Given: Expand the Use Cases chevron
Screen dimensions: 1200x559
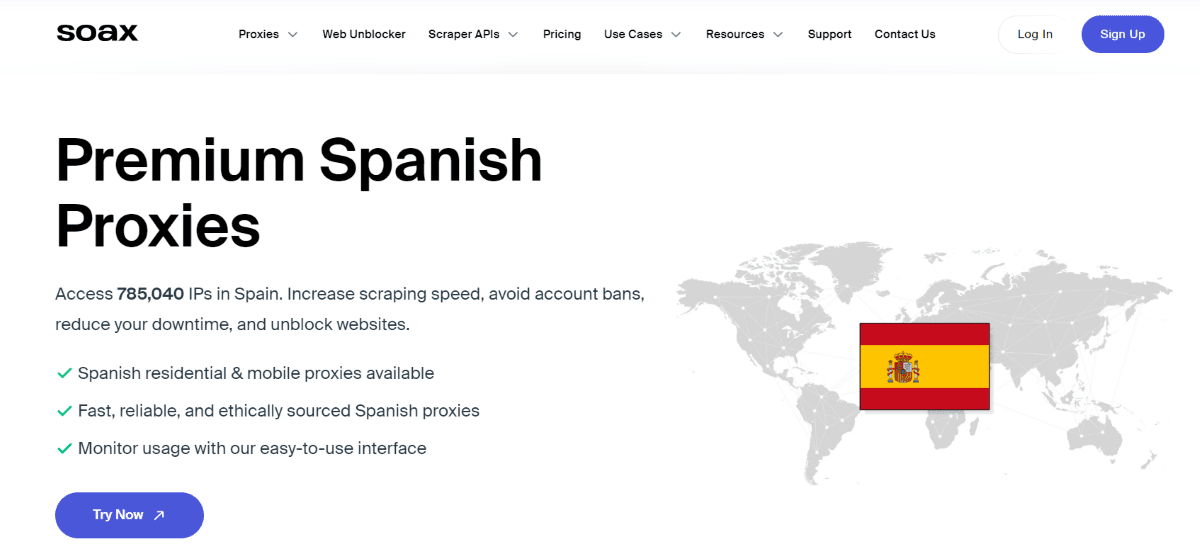Looking at the screenshot, I should click(x=676, y=34).
